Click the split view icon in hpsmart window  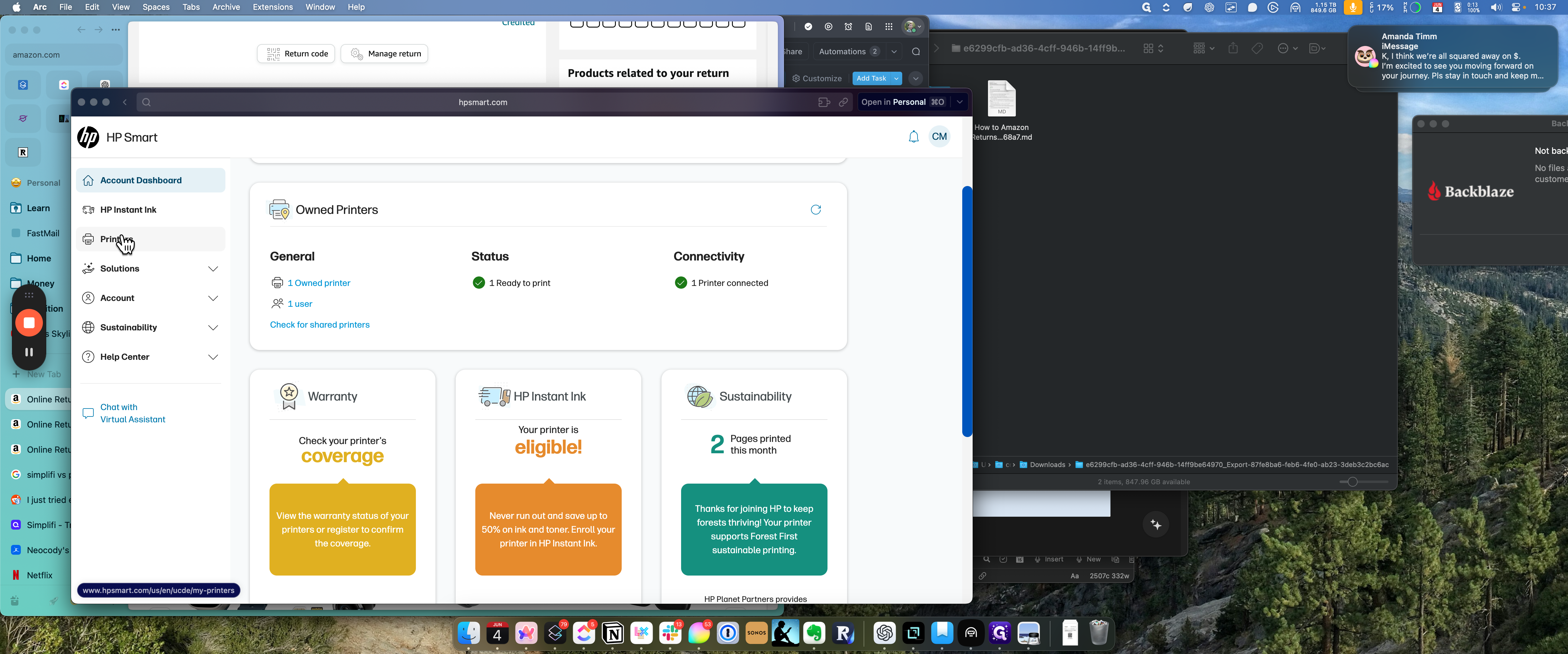click(824, 102)
